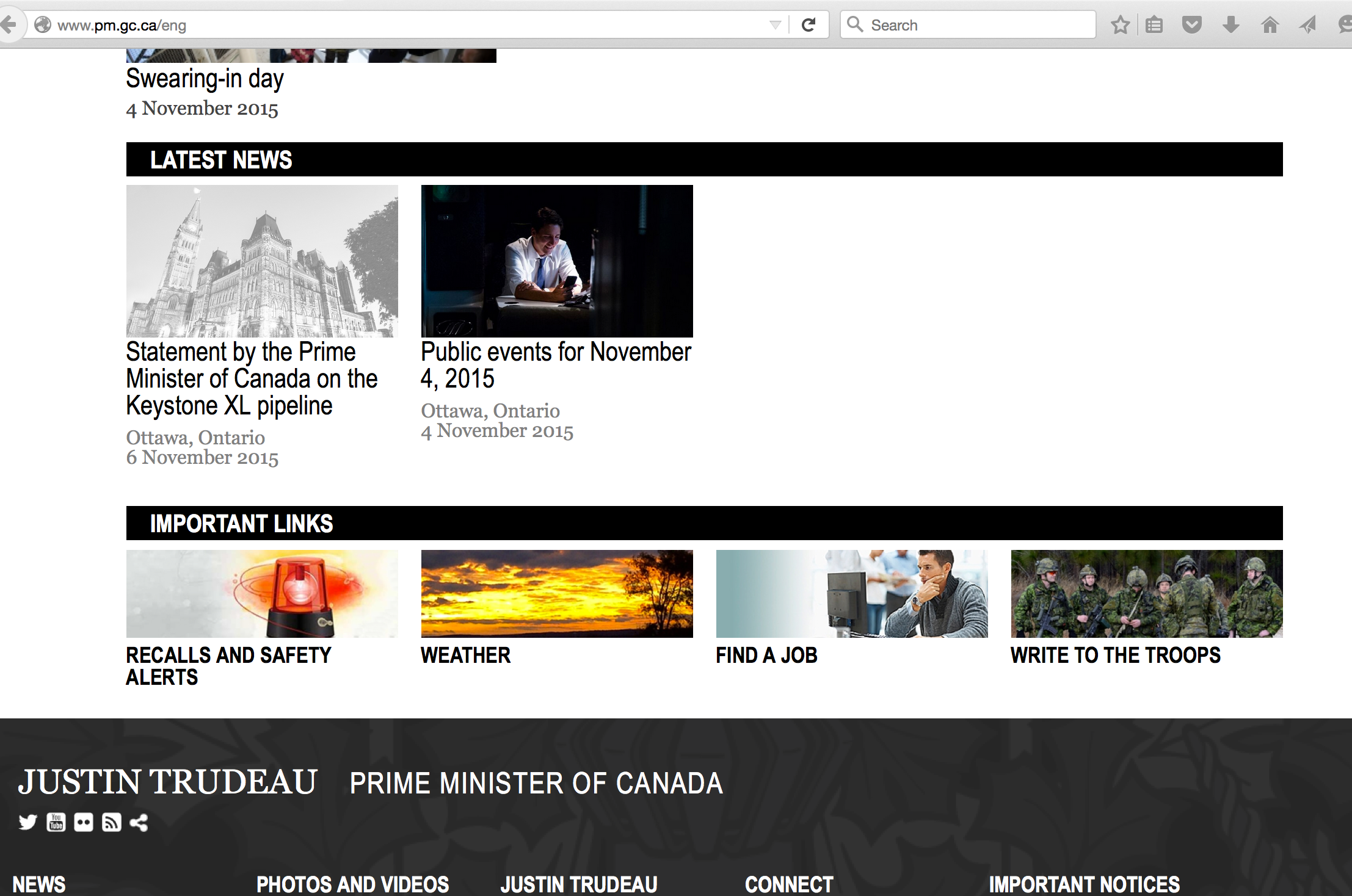Select Photos and Videos footer menu
The image size is (1352, 896).
(x=352, y=884)
